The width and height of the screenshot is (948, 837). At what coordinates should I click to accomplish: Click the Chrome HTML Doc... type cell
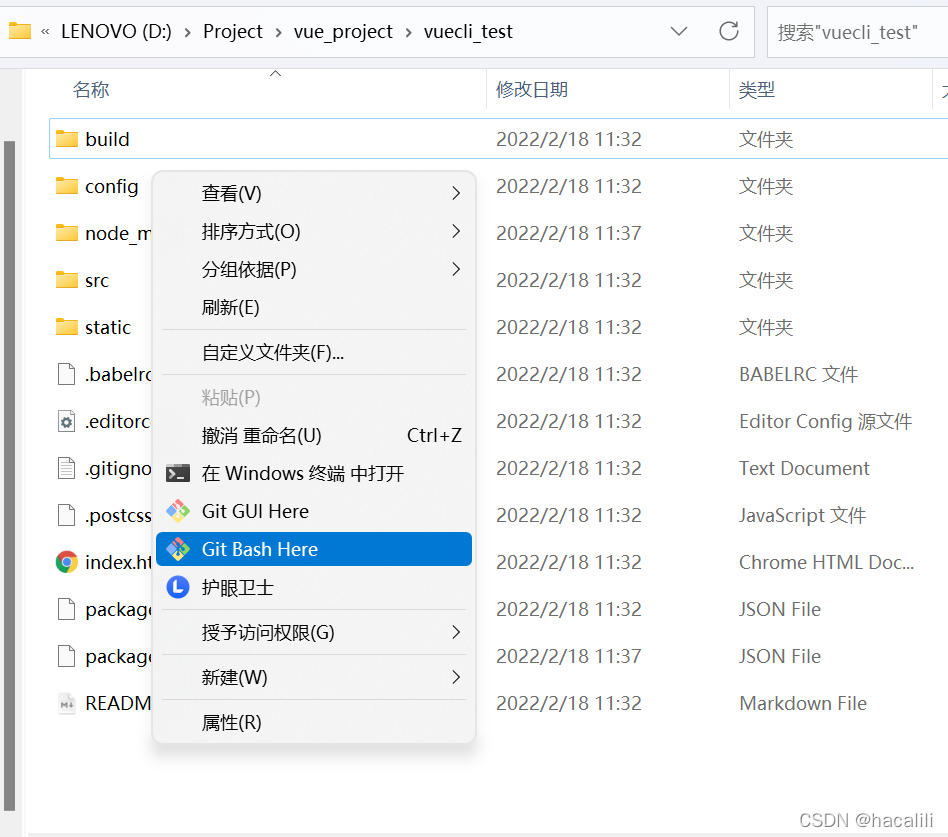826,562
